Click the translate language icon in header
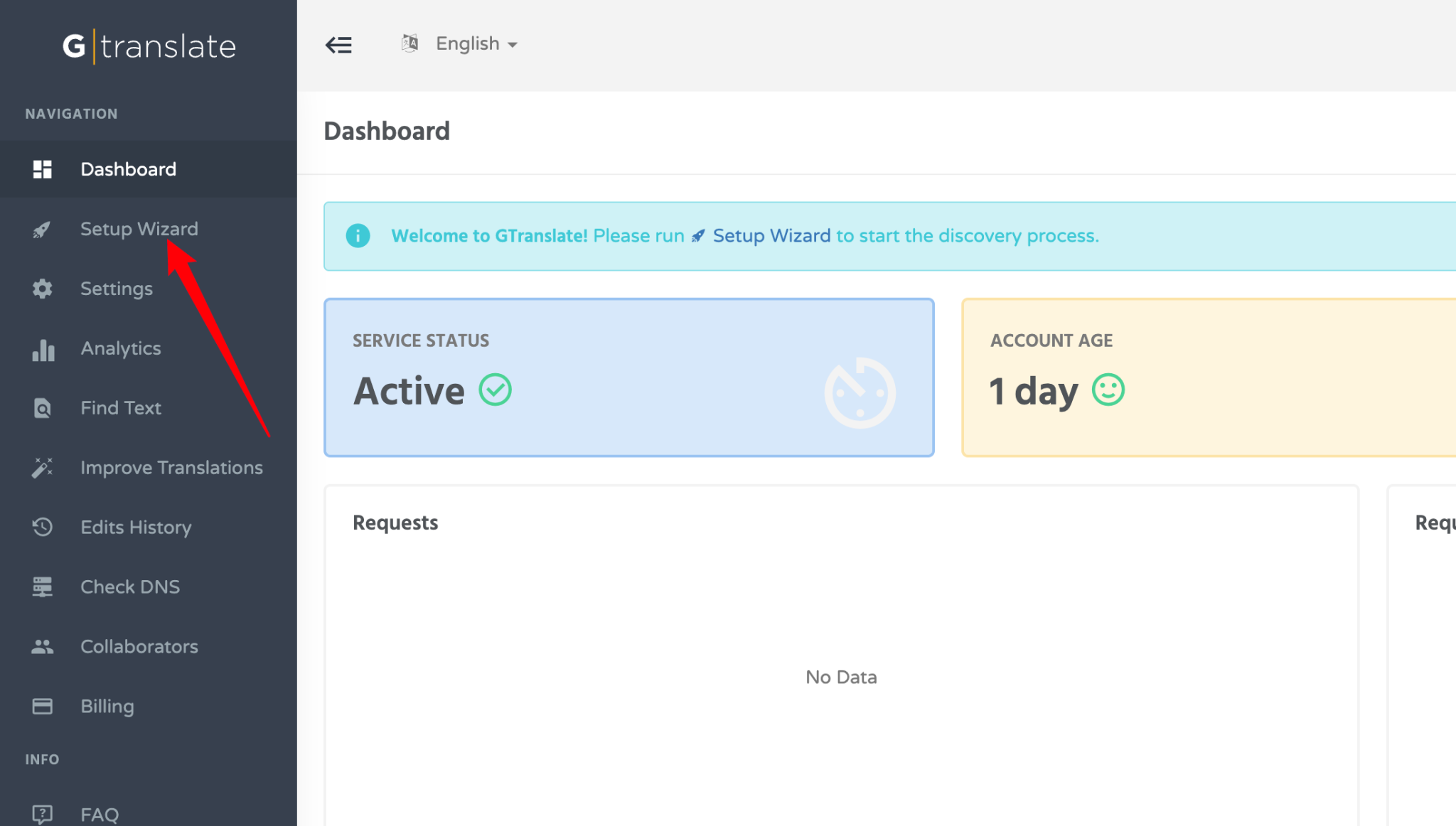This screenshot has width=1456, height=826. click(409, 43)
